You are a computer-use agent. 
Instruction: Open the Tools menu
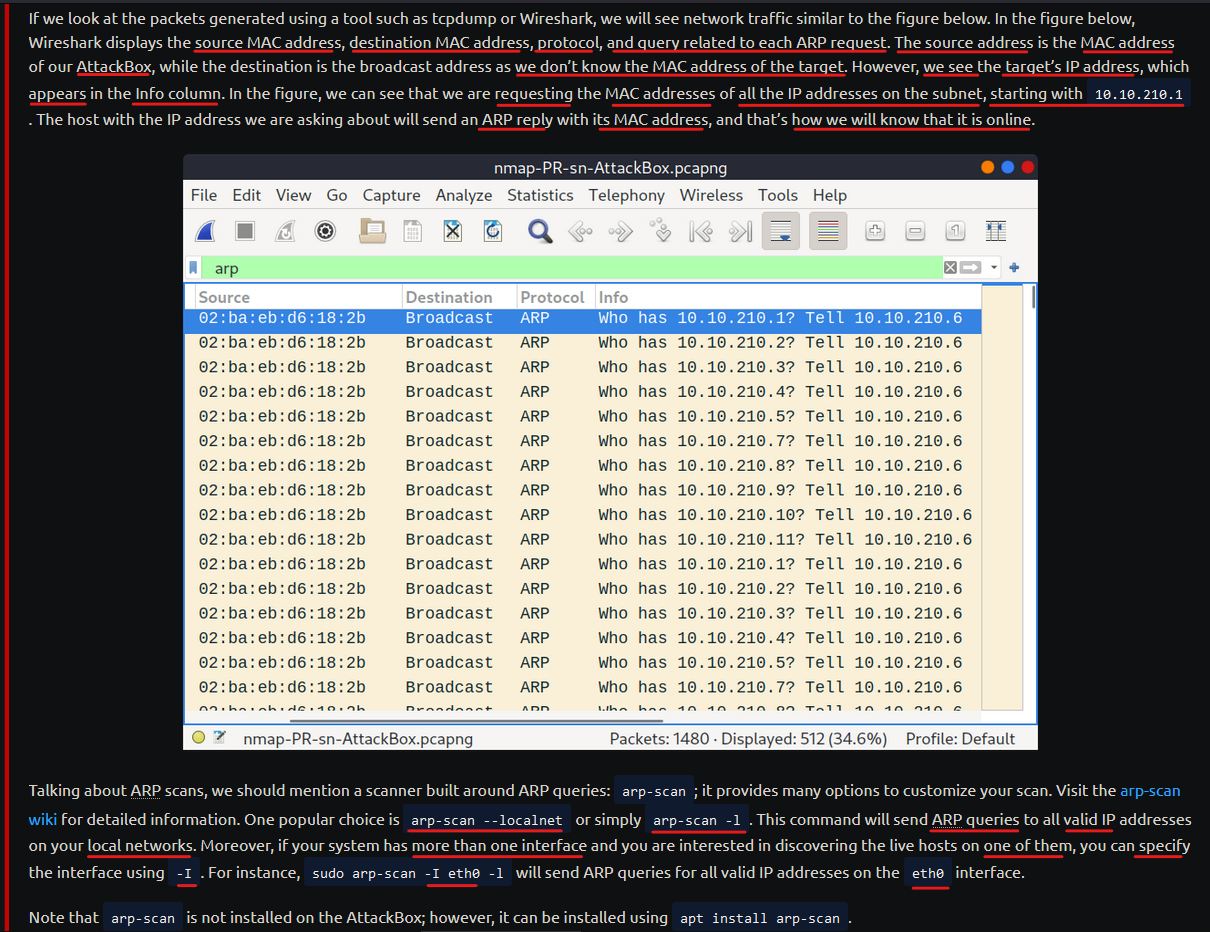778,195
